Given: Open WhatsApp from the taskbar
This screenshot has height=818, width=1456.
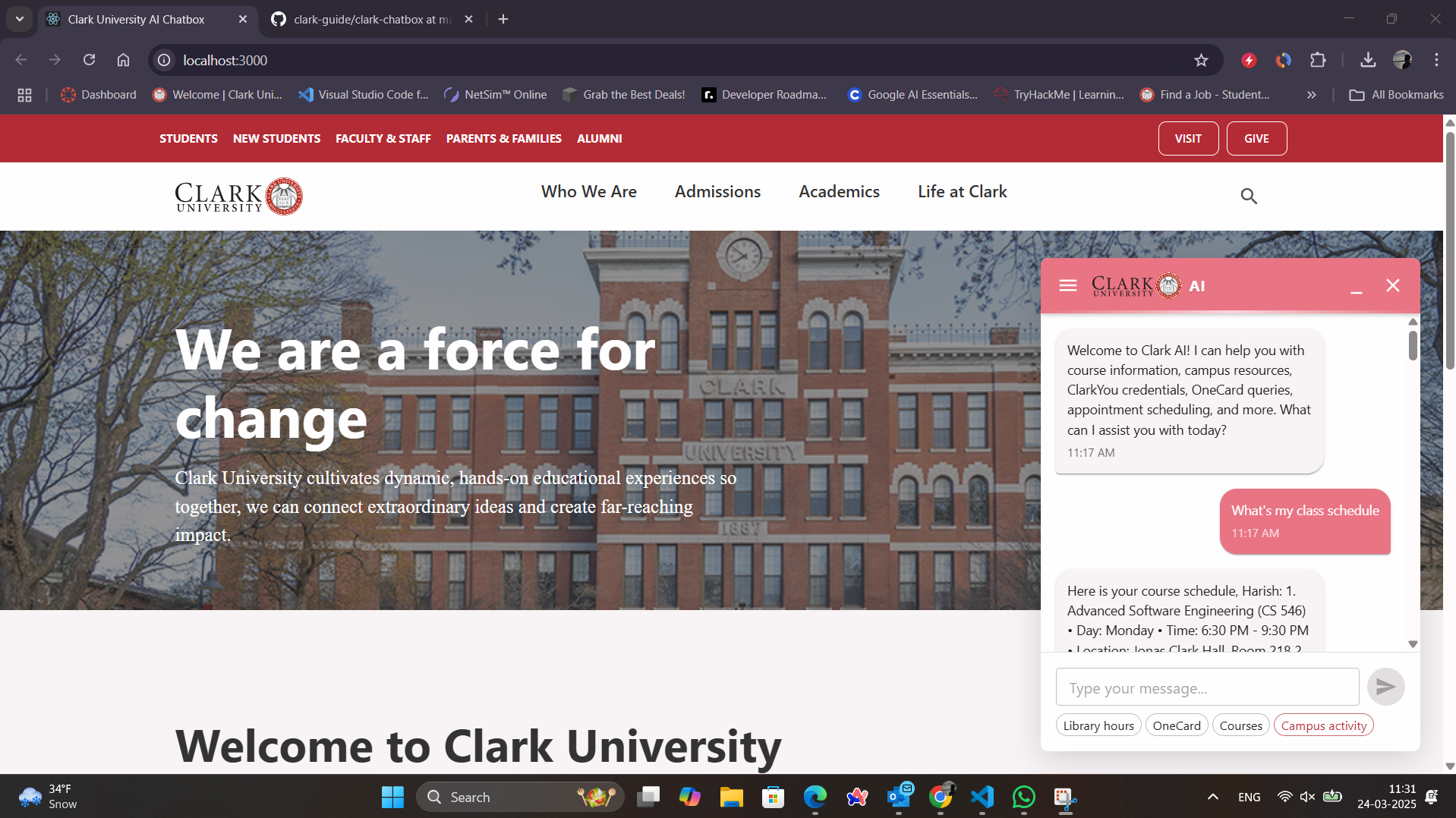Looking at the screenshot, I should [x=1023, y=798].
